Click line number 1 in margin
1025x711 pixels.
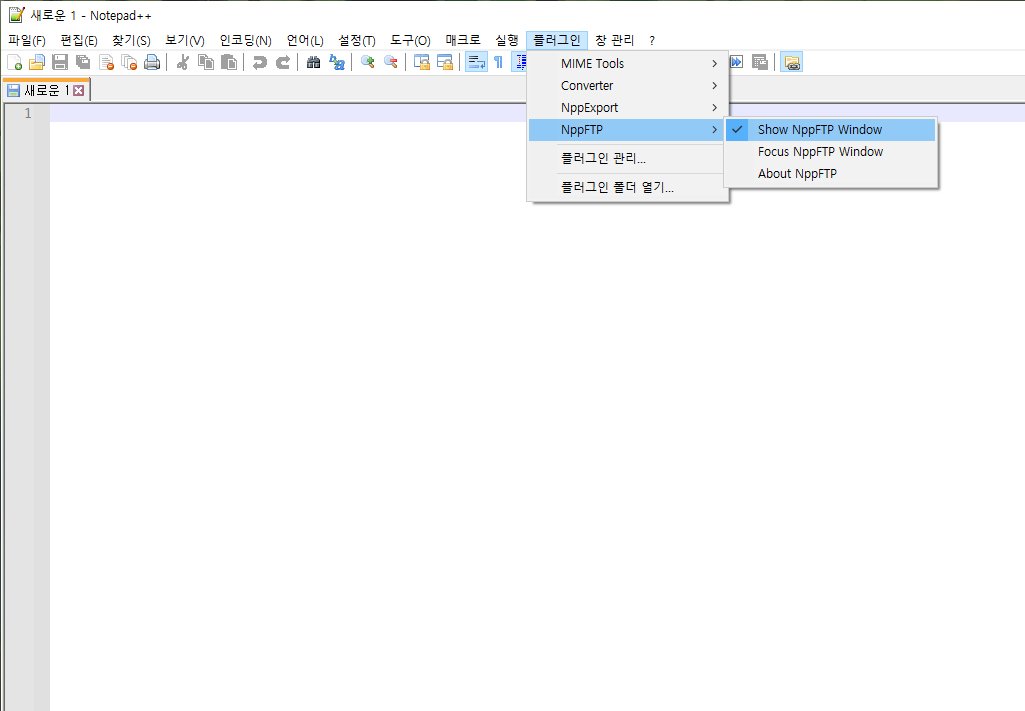tap(27, 113)
